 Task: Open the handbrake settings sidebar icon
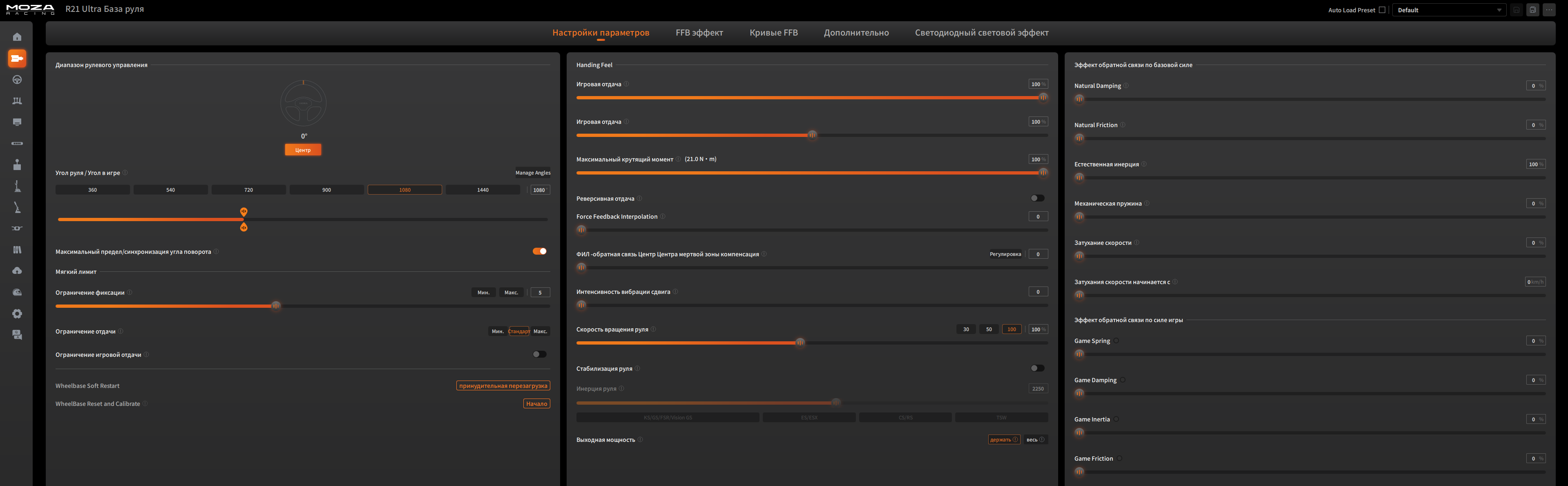point(17,208)
